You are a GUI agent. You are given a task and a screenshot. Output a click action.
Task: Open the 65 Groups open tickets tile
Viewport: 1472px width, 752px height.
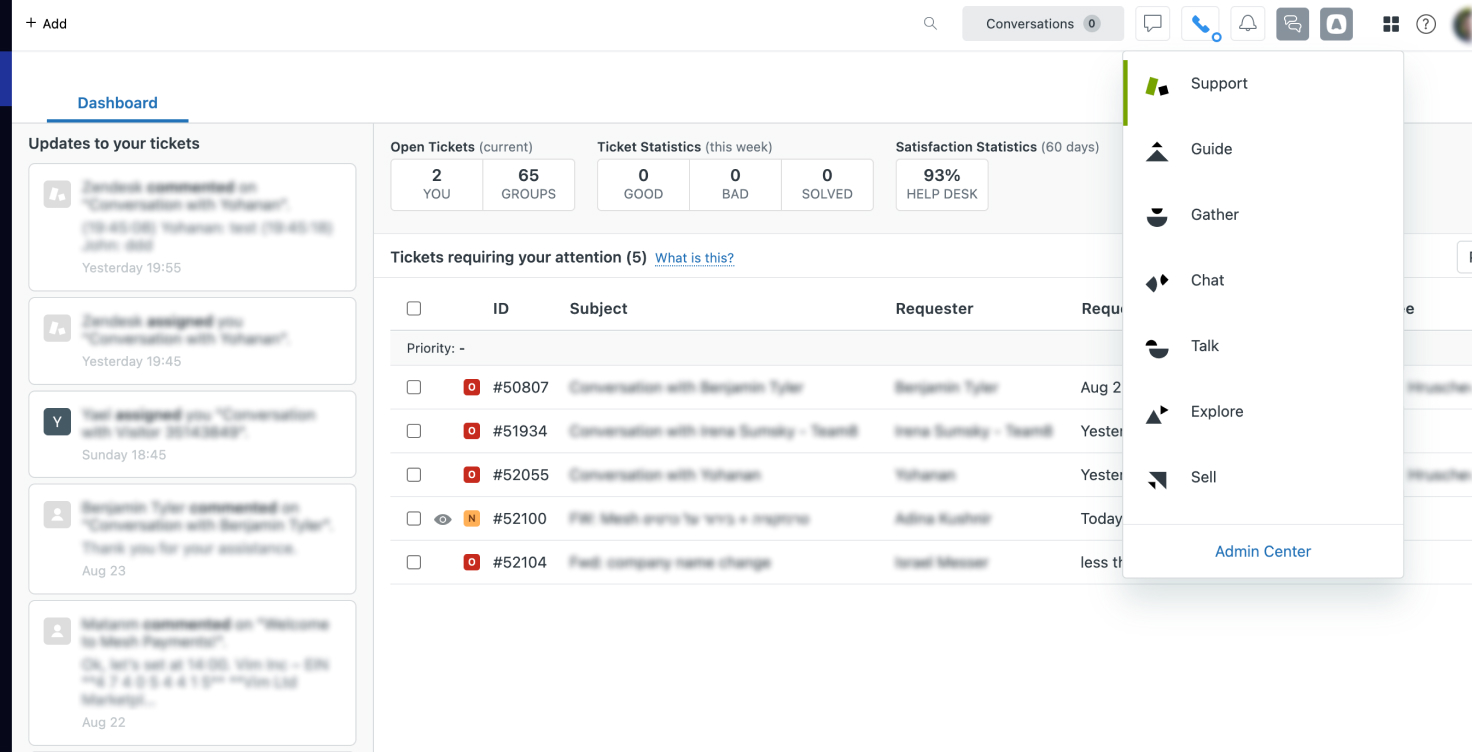point(528,184)
